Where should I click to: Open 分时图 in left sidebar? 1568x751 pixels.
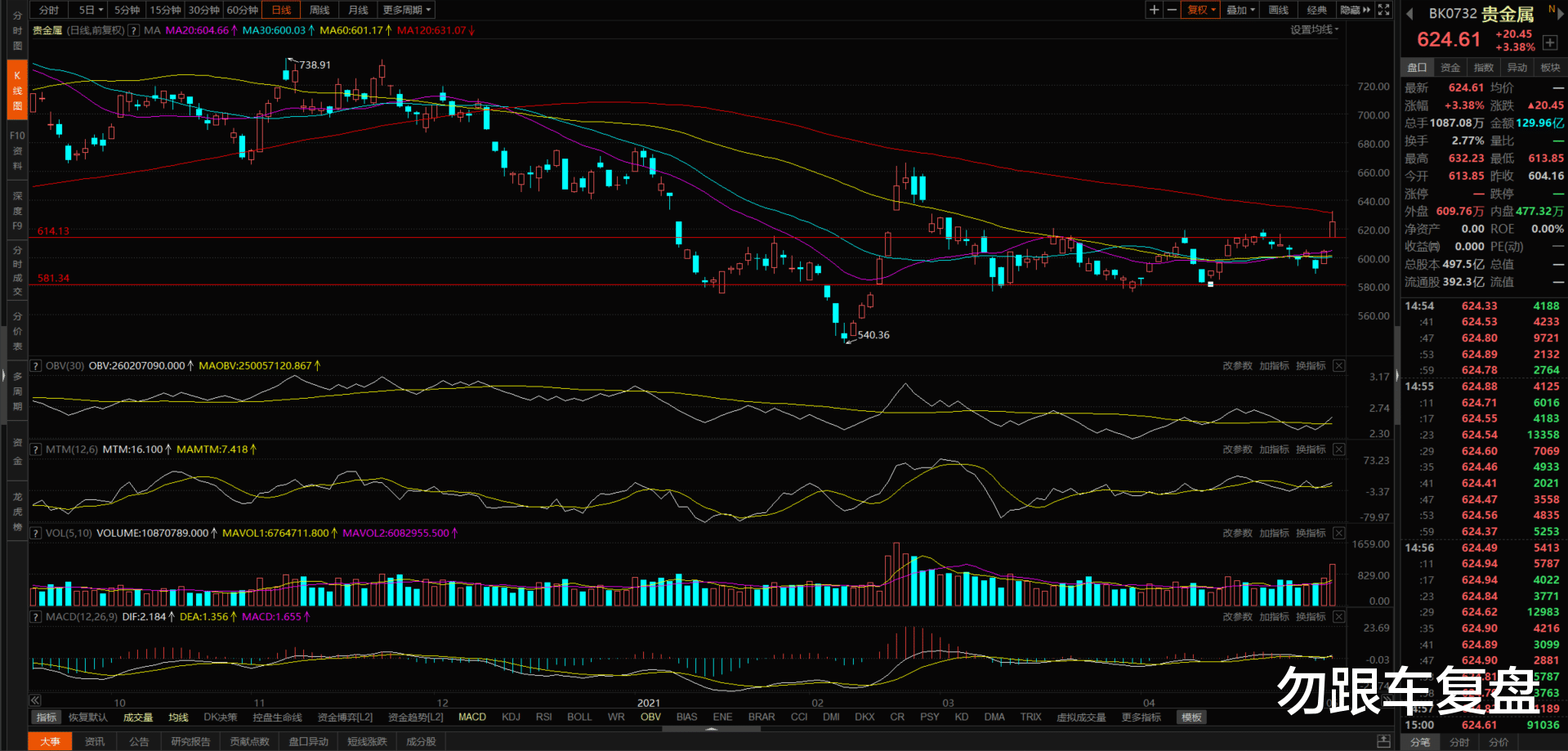pyautogui.click(x=17, y=30)
